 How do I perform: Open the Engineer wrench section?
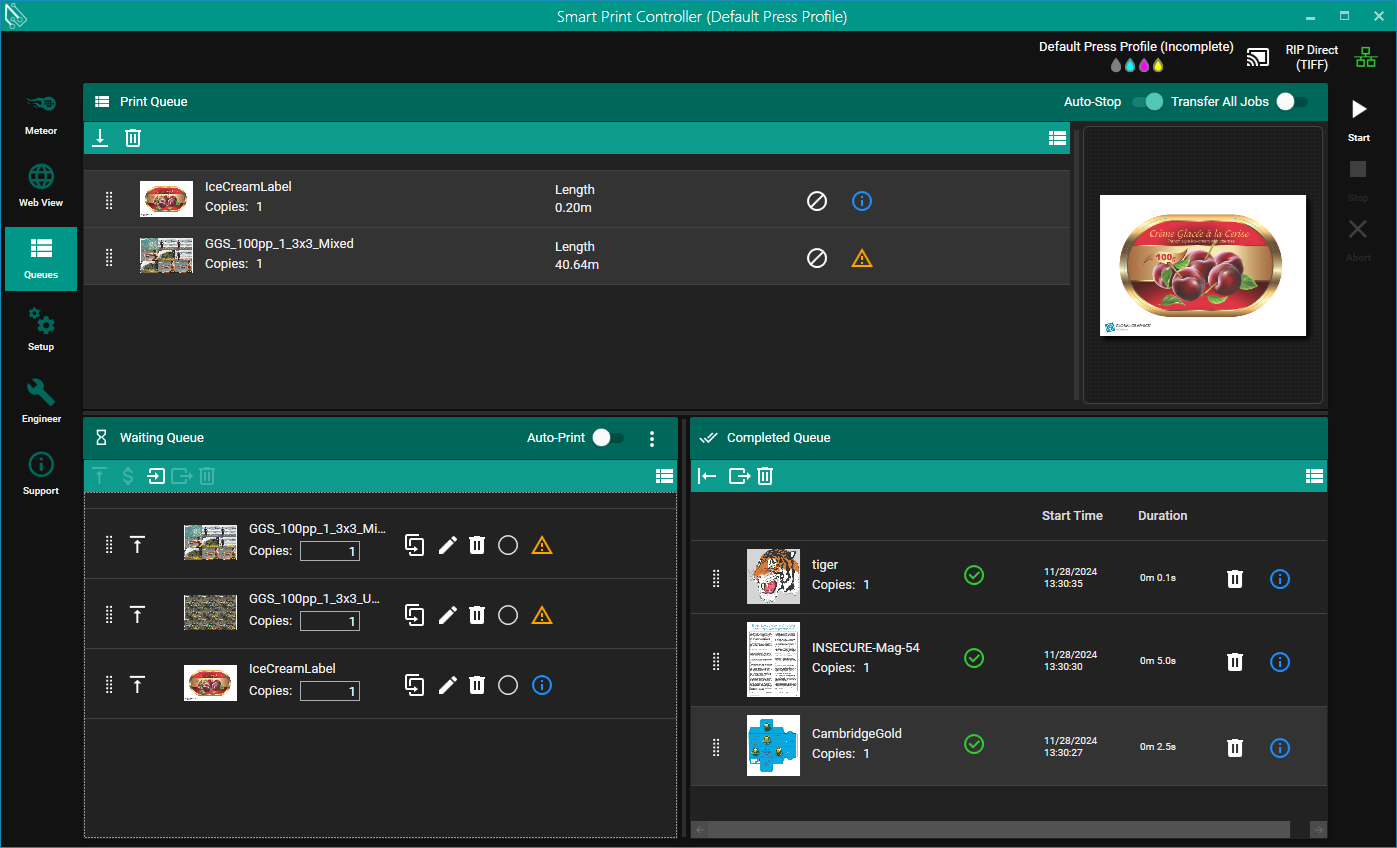(x=41, y=400)
